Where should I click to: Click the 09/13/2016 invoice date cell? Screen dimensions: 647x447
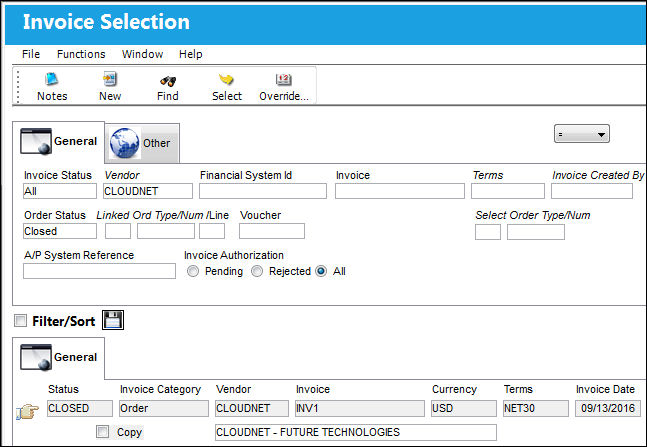(x=608, y=408)
